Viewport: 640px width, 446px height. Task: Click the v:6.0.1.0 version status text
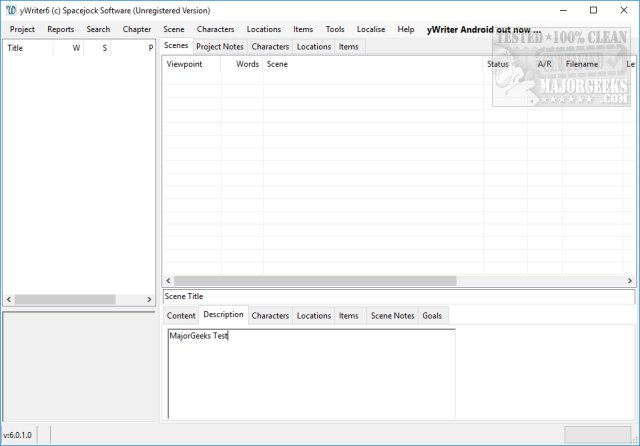tap(18, 435)
